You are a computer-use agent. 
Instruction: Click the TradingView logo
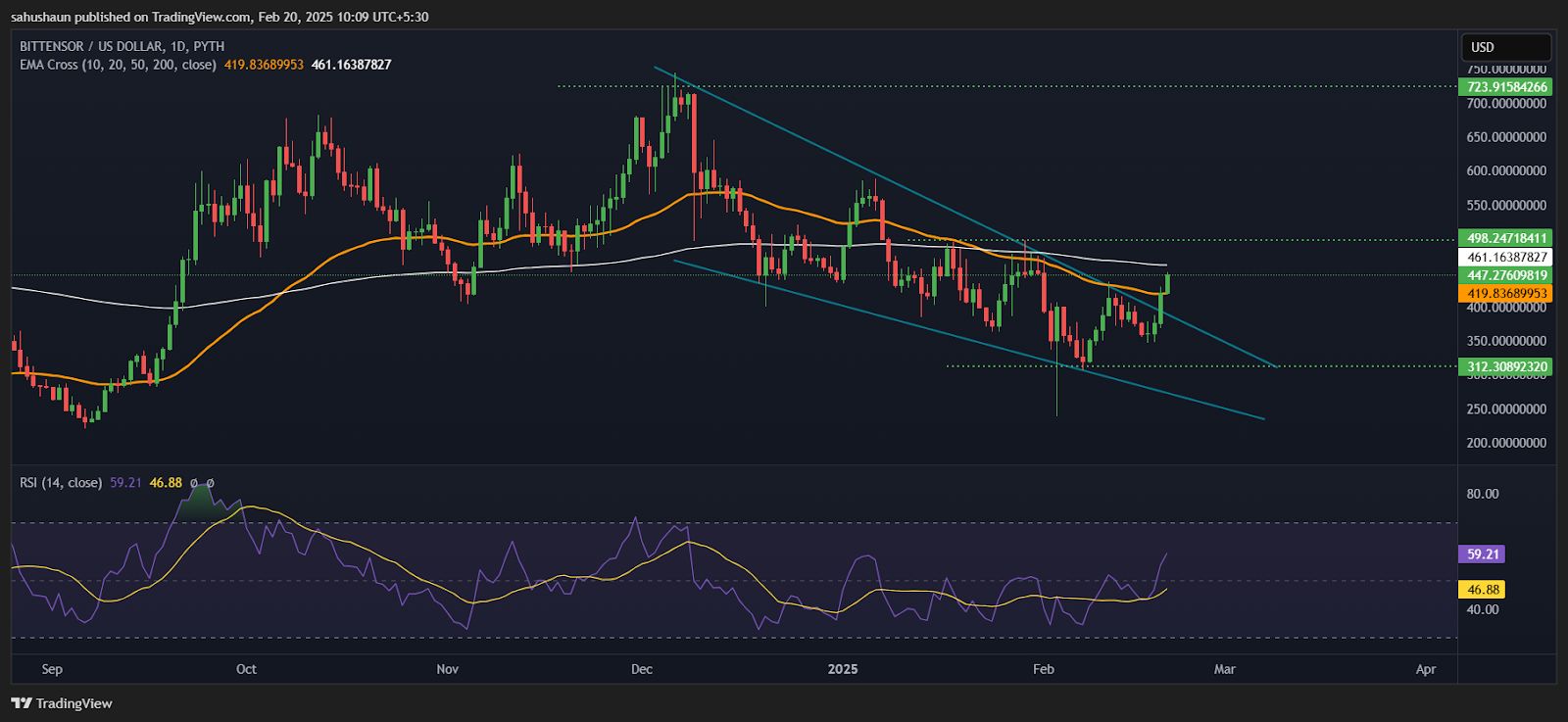62,703
